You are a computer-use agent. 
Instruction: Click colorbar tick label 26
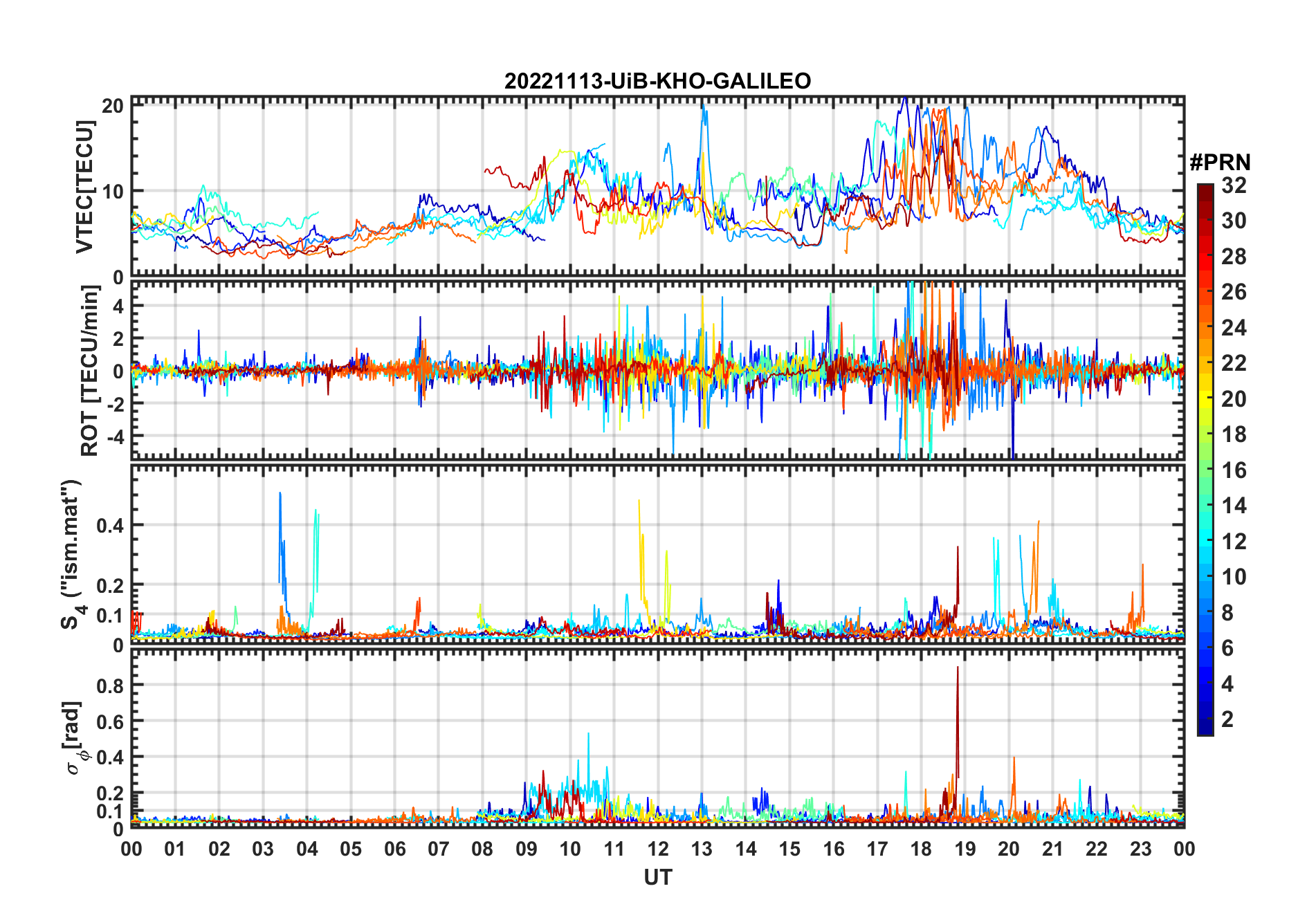point(1234,292)
